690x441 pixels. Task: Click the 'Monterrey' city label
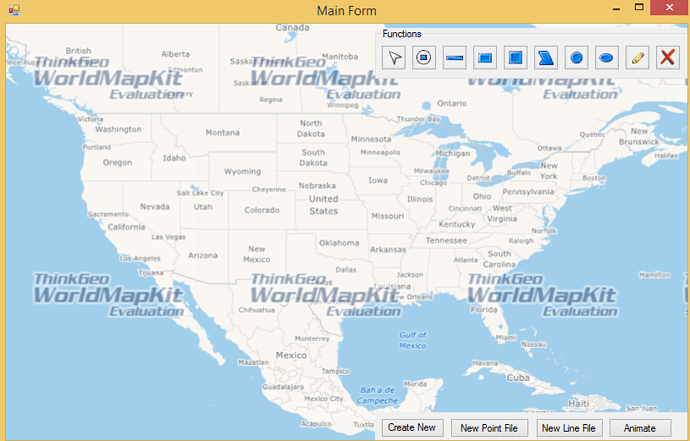(x=312, y=339)
